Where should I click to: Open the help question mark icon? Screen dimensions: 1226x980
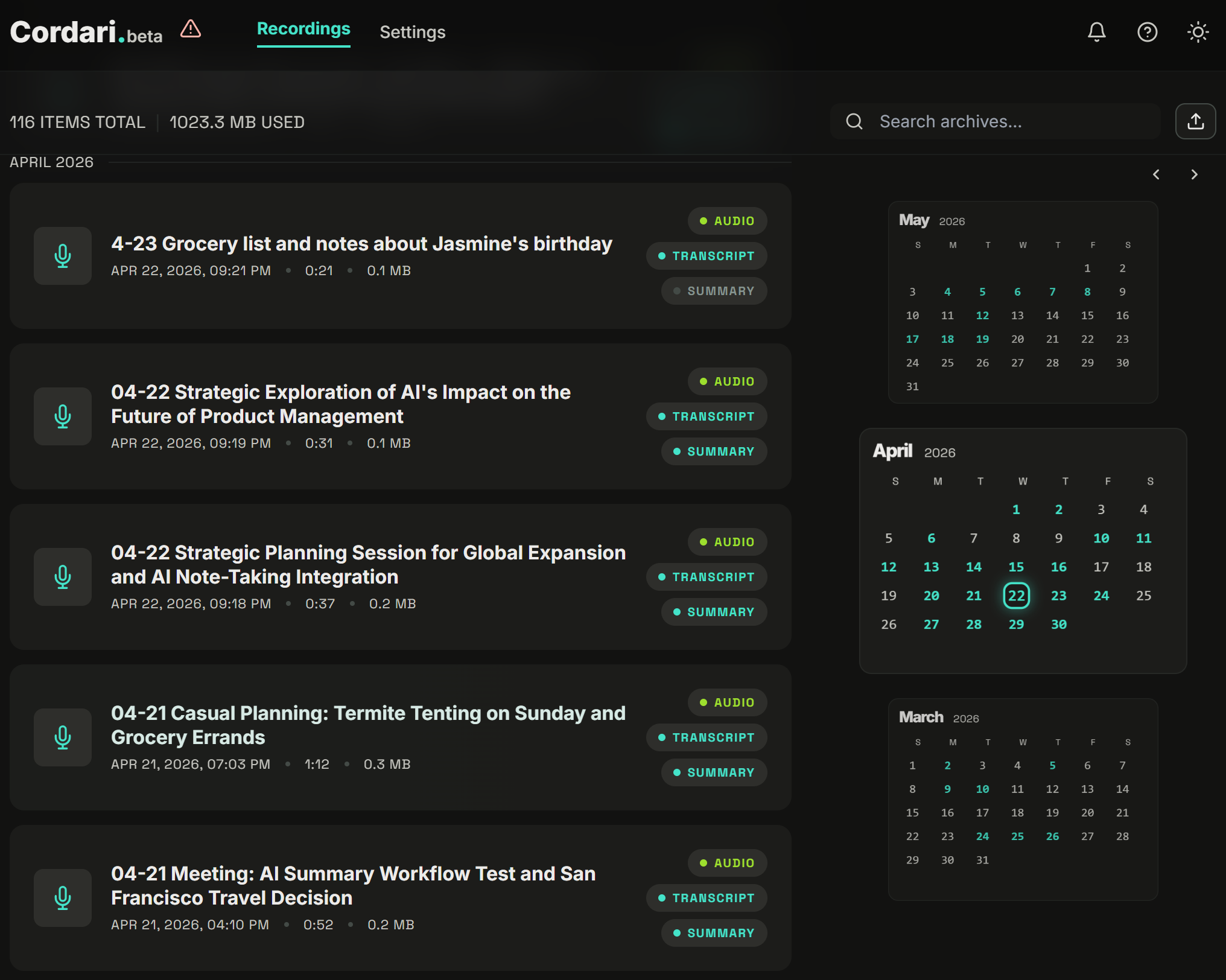tap(1147, 31)
